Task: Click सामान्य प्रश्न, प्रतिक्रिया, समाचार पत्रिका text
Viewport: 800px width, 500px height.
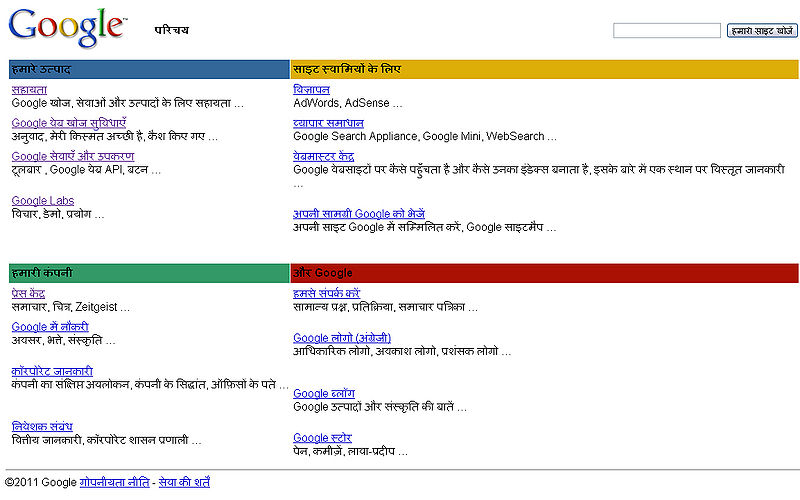Action: [385, 307]
